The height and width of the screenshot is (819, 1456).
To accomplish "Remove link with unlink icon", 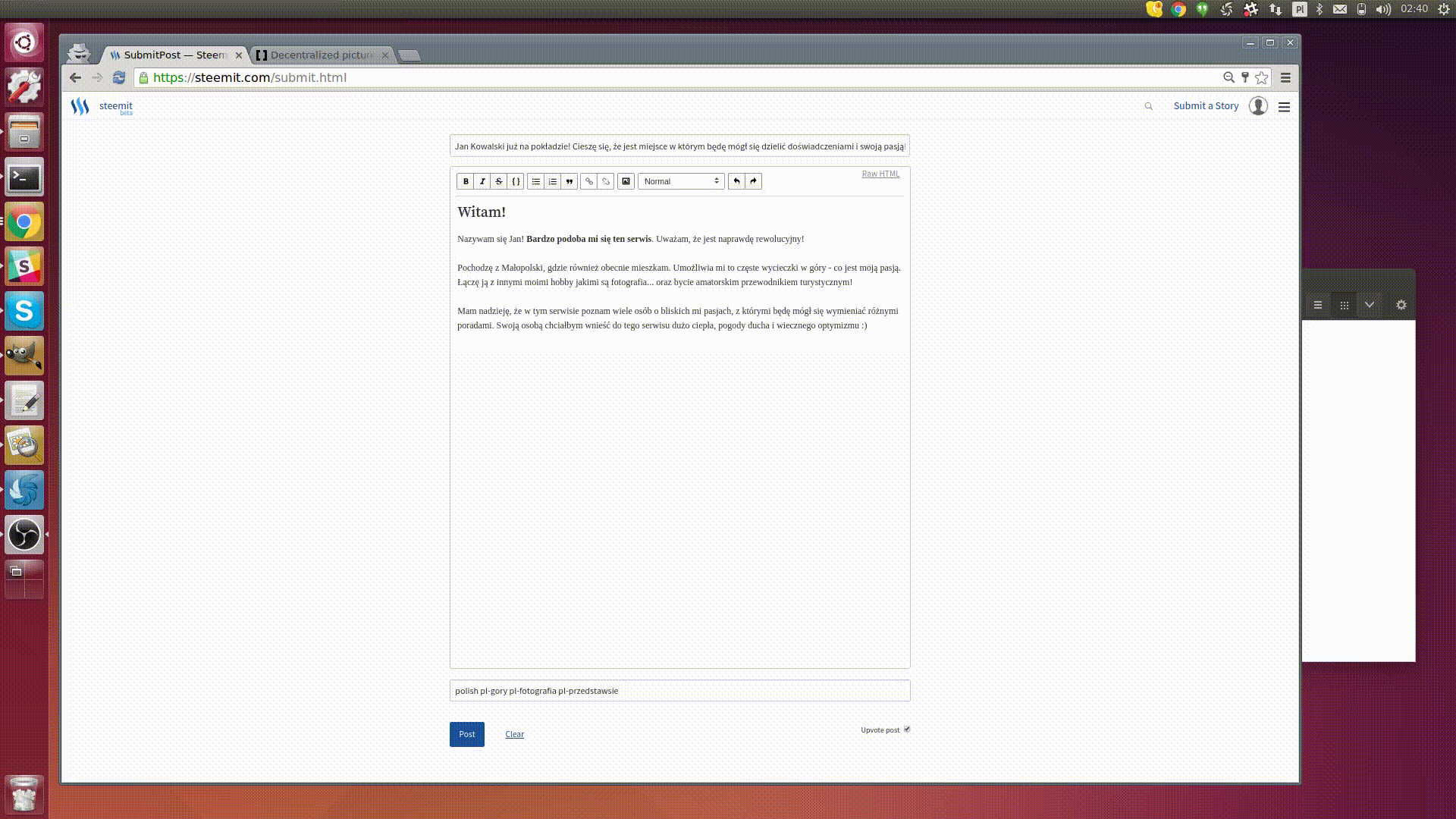I will coord(606,181).
